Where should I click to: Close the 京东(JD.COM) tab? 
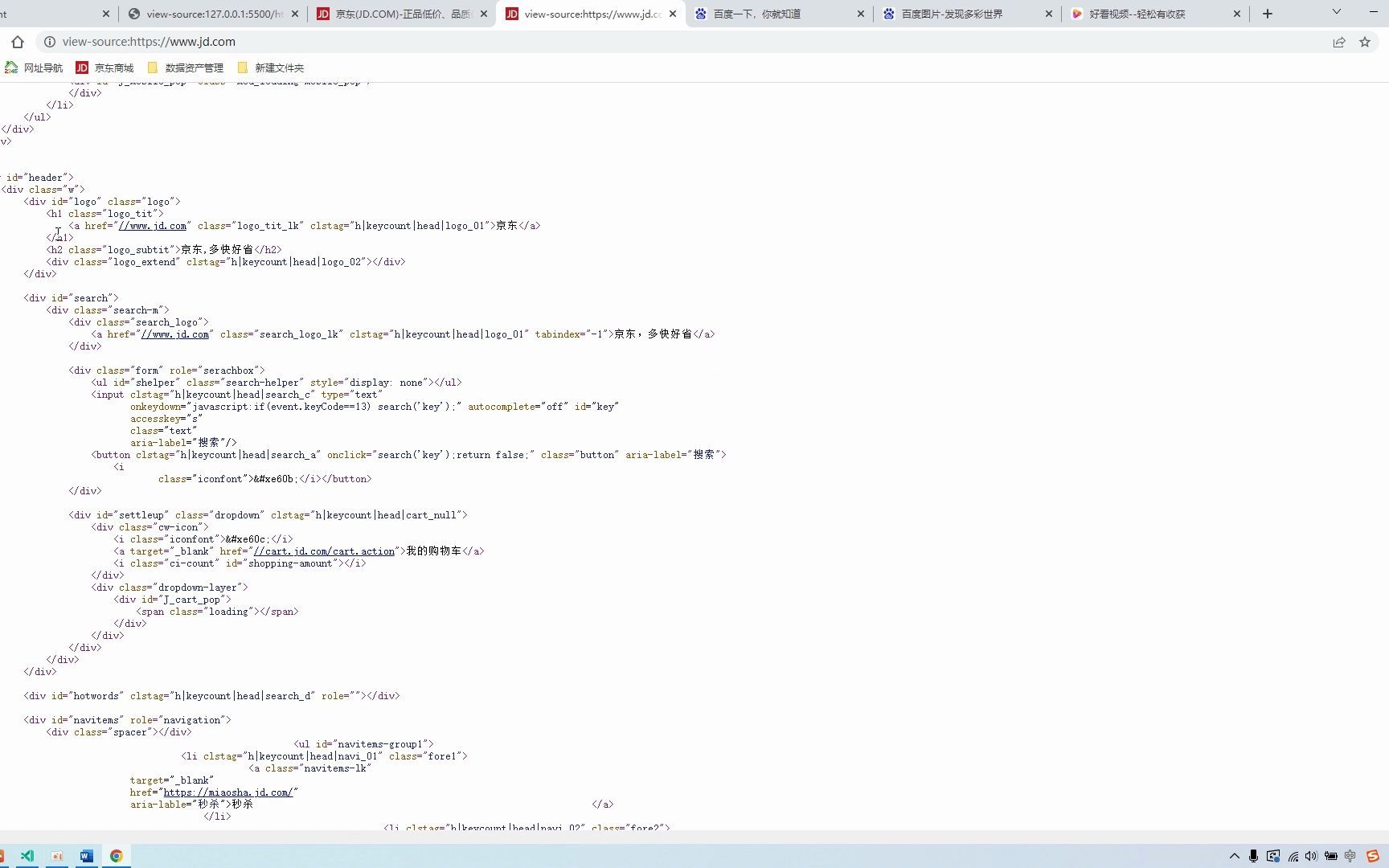tap(485, 14)
